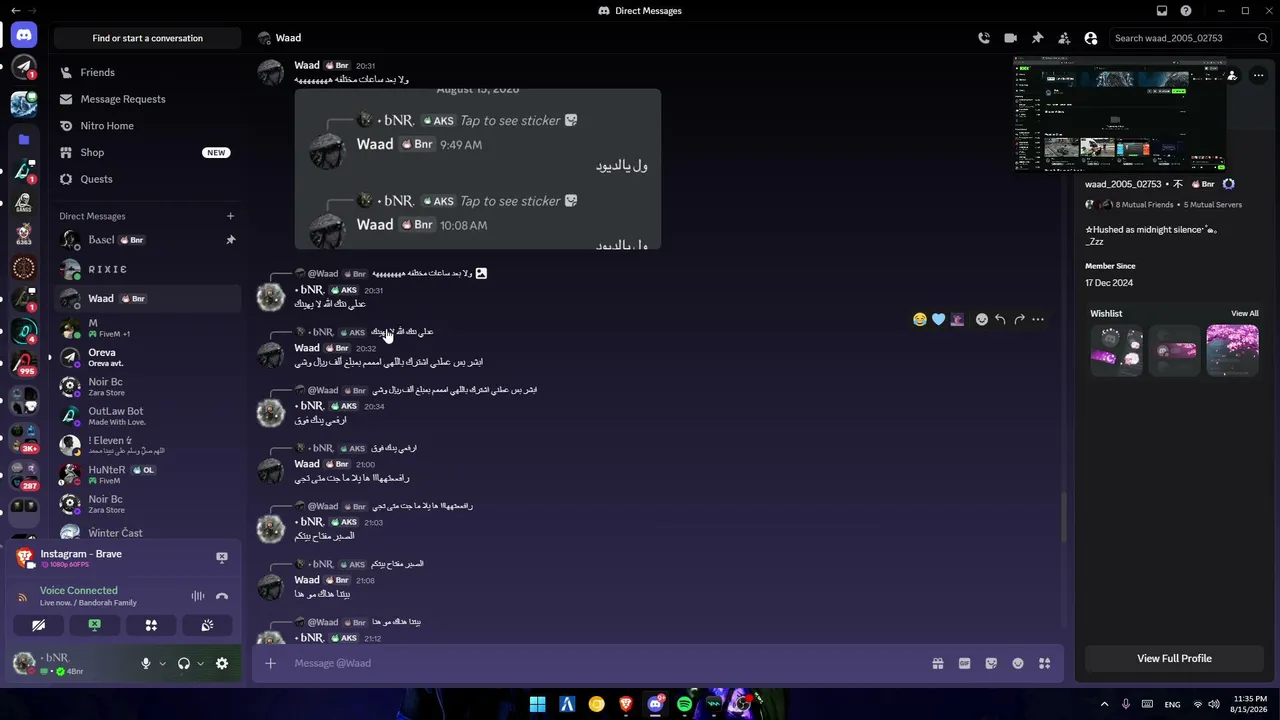Open Spotify from the taskbar

tap(684, 704)
